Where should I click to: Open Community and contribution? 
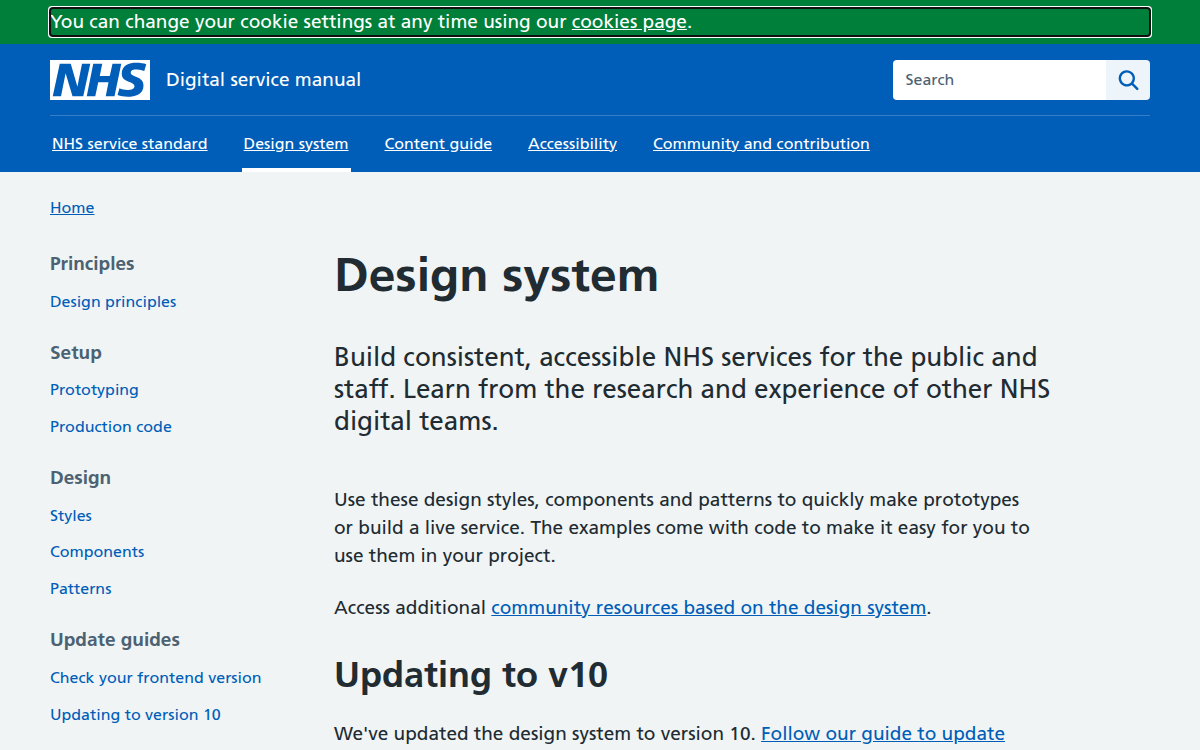pos(761,144)
